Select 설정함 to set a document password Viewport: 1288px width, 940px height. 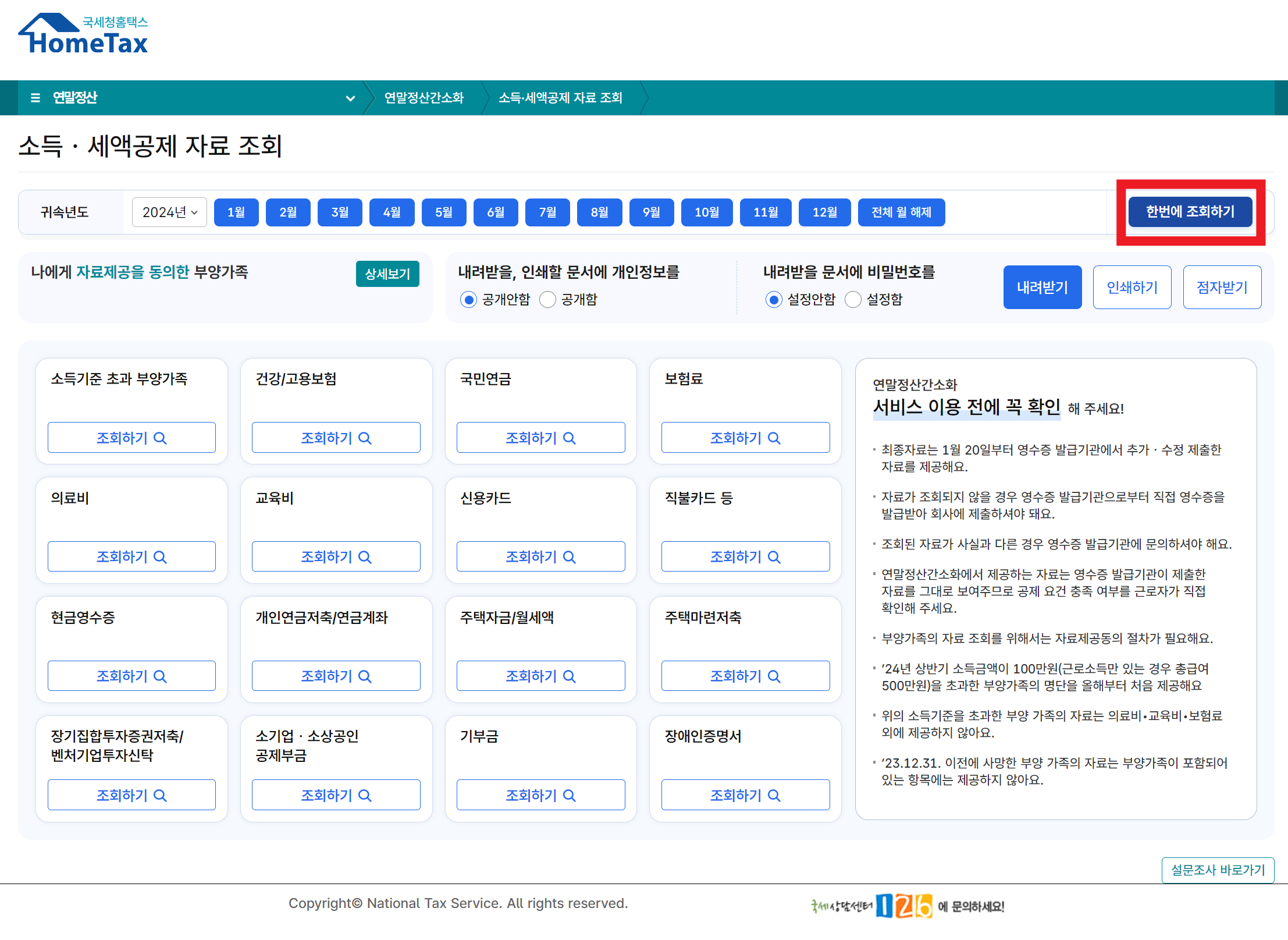853,299
